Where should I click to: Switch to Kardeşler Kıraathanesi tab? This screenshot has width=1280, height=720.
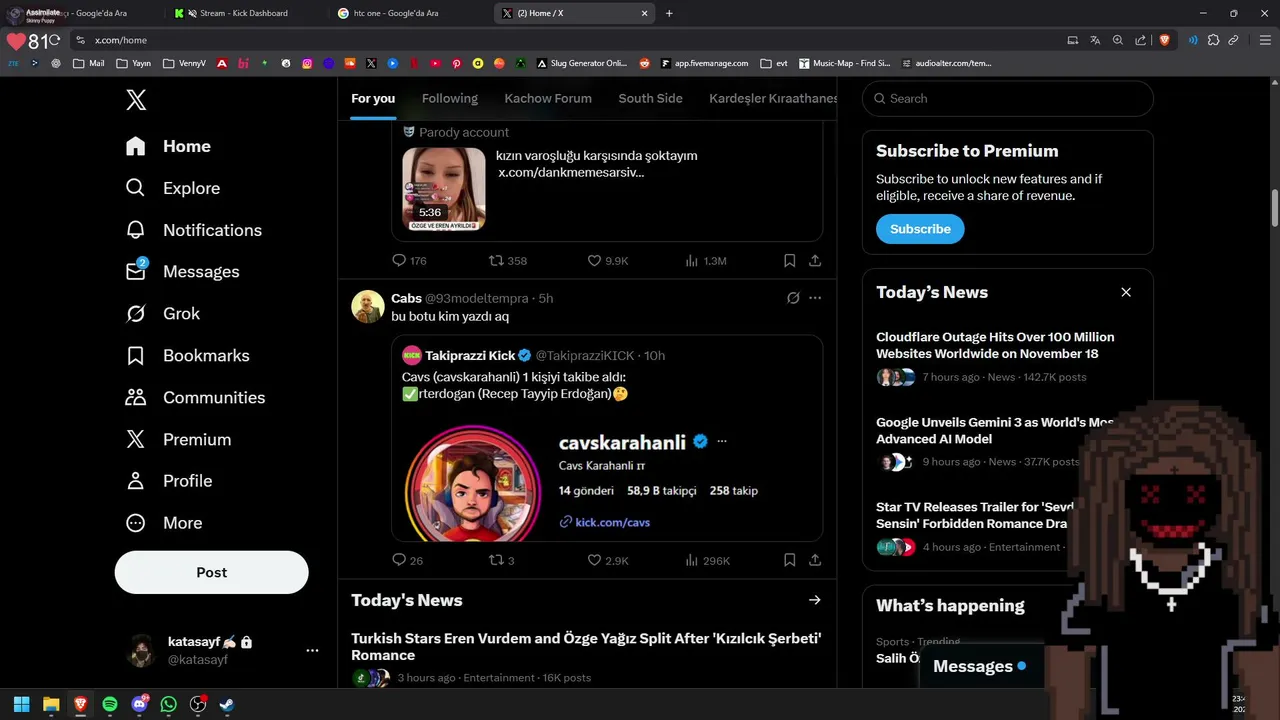tap(773, 98)
